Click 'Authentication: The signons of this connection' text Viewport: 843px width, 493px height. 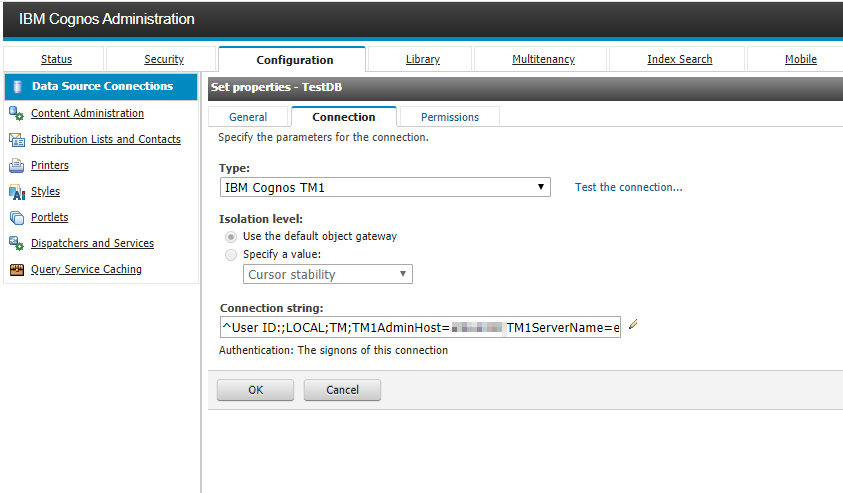click(x=333, y=350)
